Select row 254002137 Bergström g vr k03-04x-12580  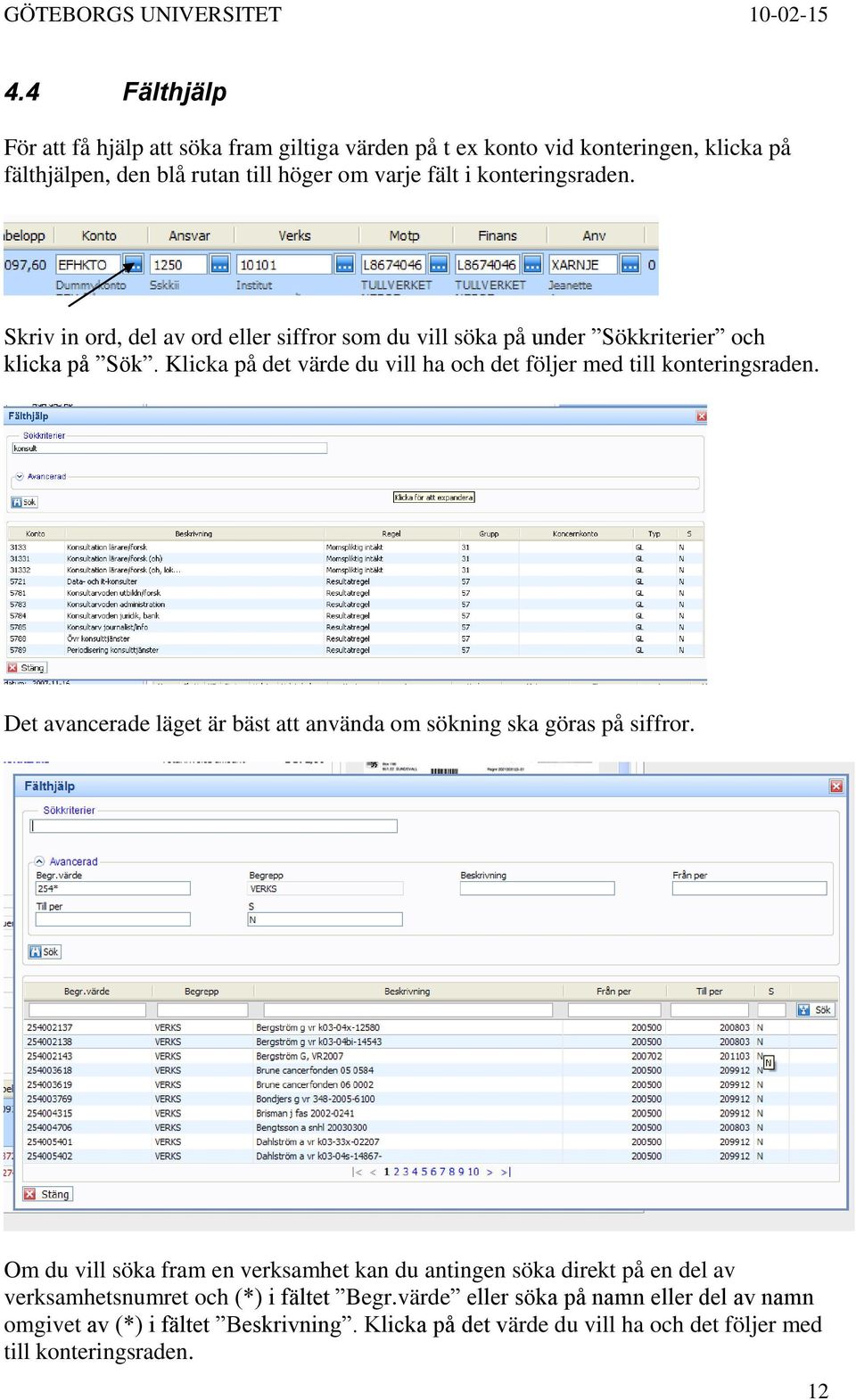(x=431, y=1027)
